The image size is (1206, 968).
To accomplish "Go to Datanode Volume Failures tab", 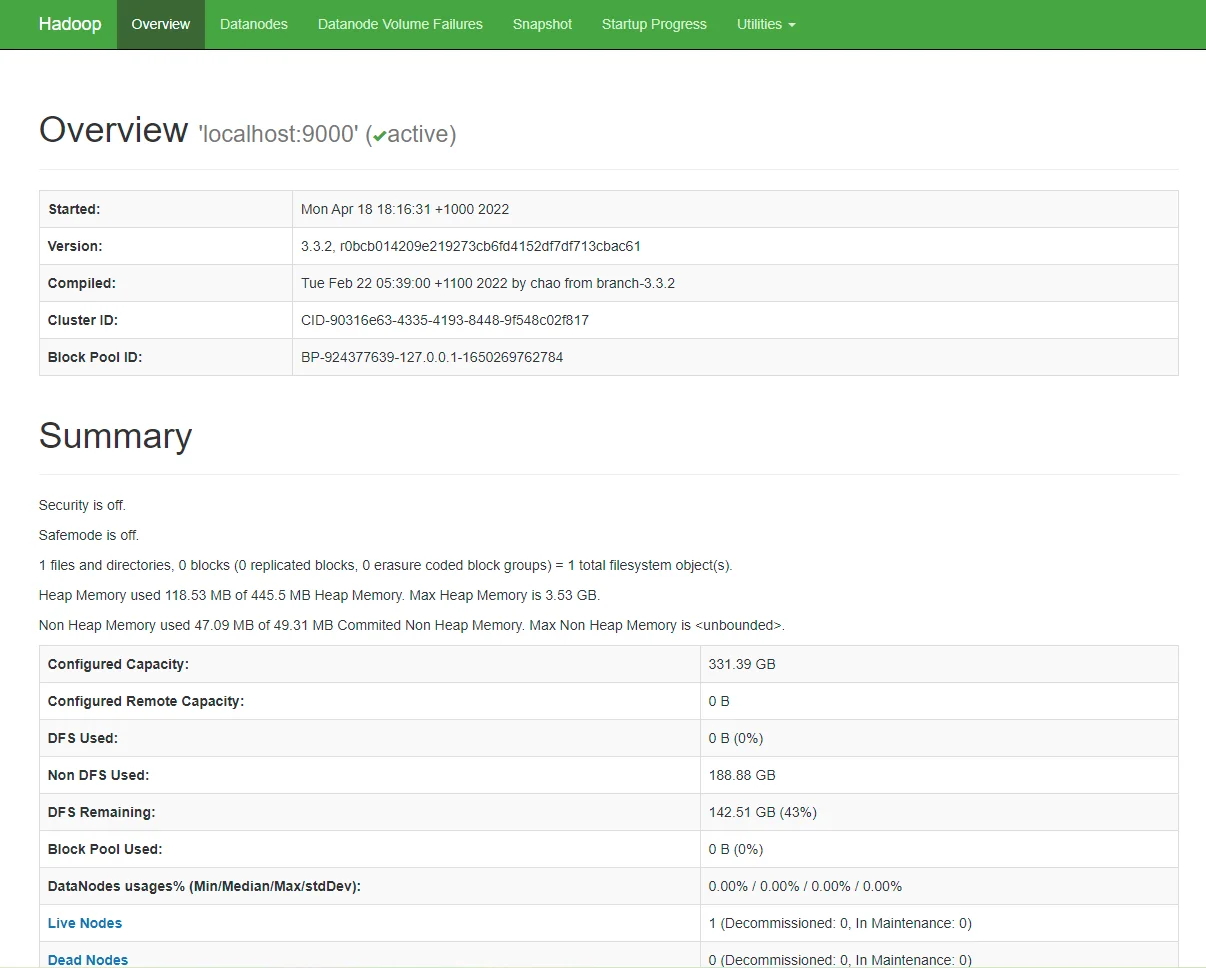I will coord(400,24).
